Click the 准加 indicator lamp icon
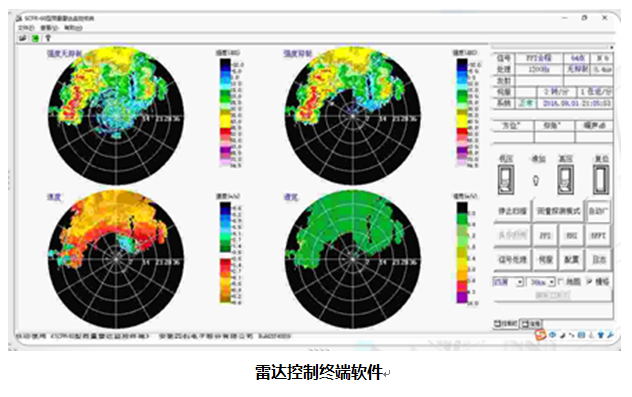632x397 pixels. [x=536, y=180]
